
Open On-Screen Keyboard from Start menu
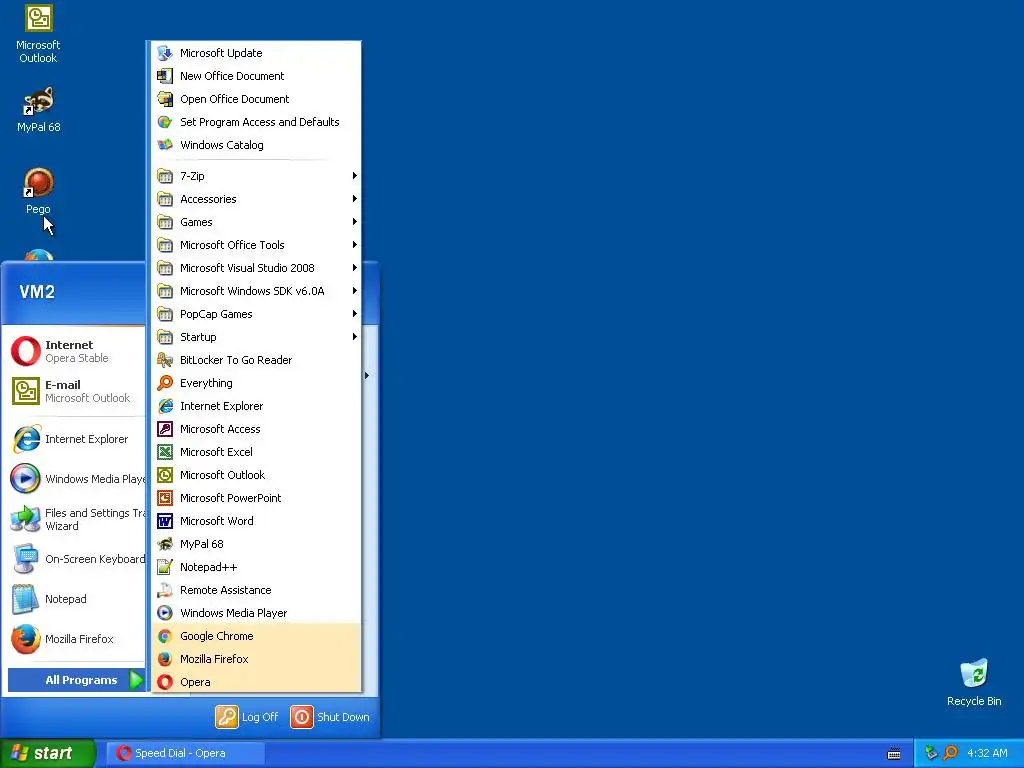pyautogui.click(x=76, y=559)
